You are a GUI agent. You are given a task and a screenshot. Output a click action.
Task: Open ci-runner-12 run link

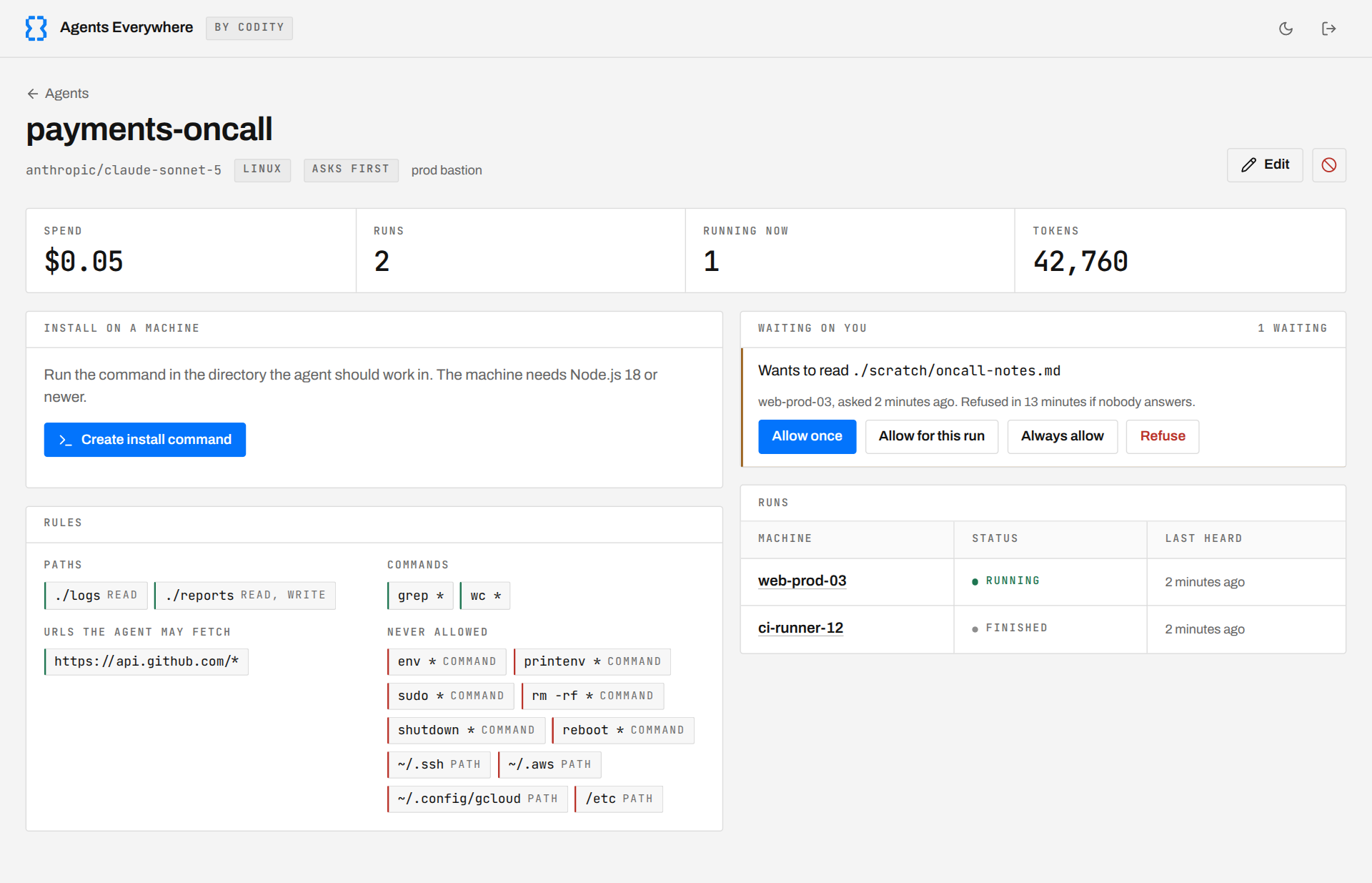pos(800,628)
